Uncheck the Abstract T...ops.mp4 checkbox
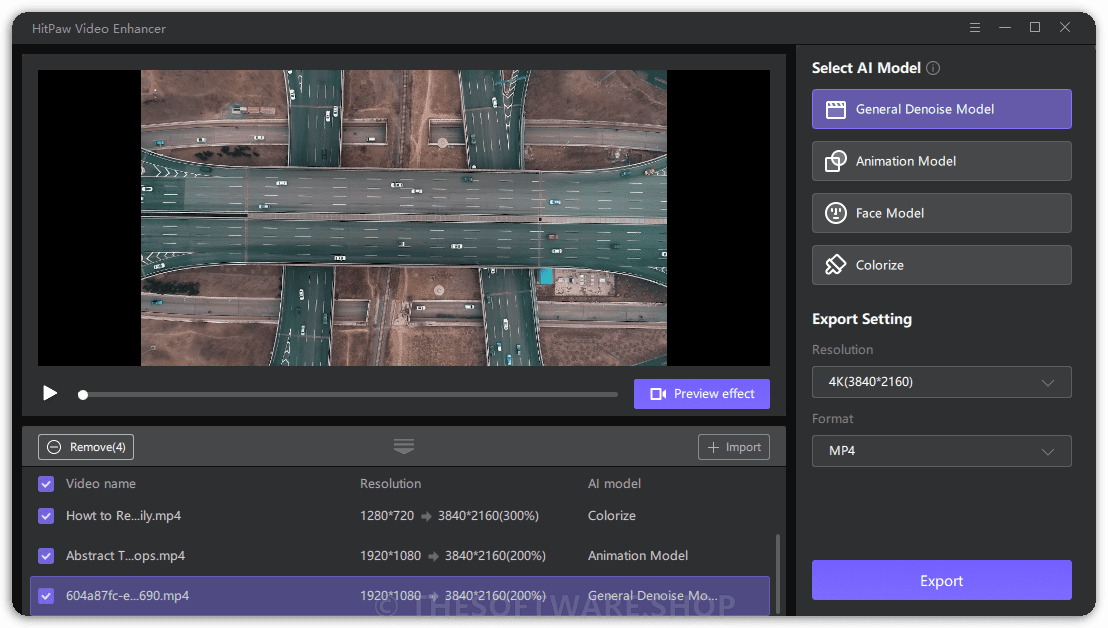 (46, 556)
